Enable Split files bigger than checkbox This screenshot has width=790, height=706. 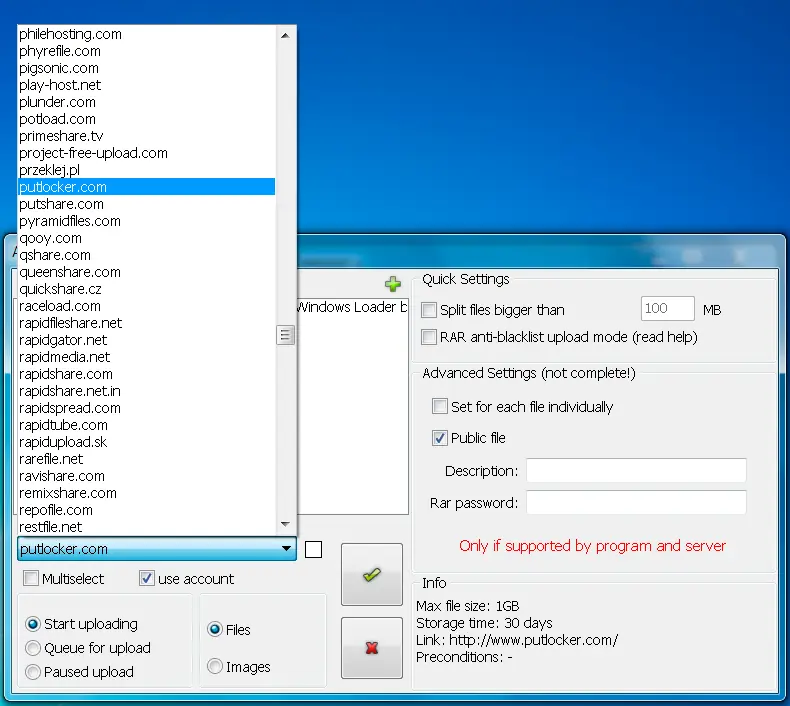coord(429,310)
